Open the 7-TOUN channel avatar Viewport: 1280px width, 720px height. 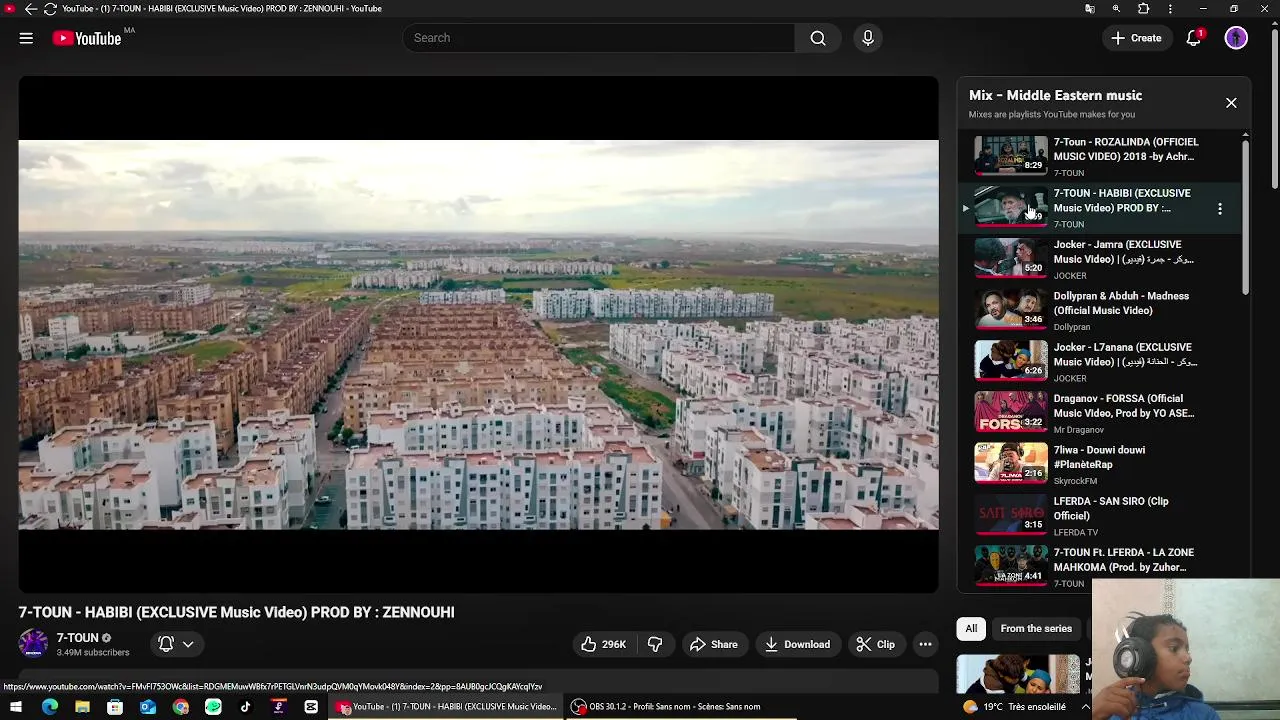(x=33, y=644)
